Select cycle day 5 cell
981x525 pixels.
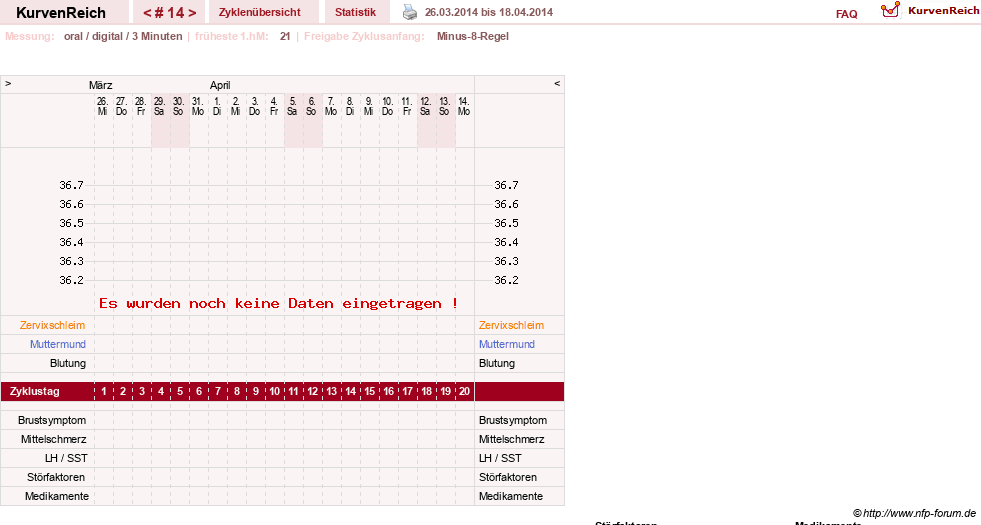[180, 391]
